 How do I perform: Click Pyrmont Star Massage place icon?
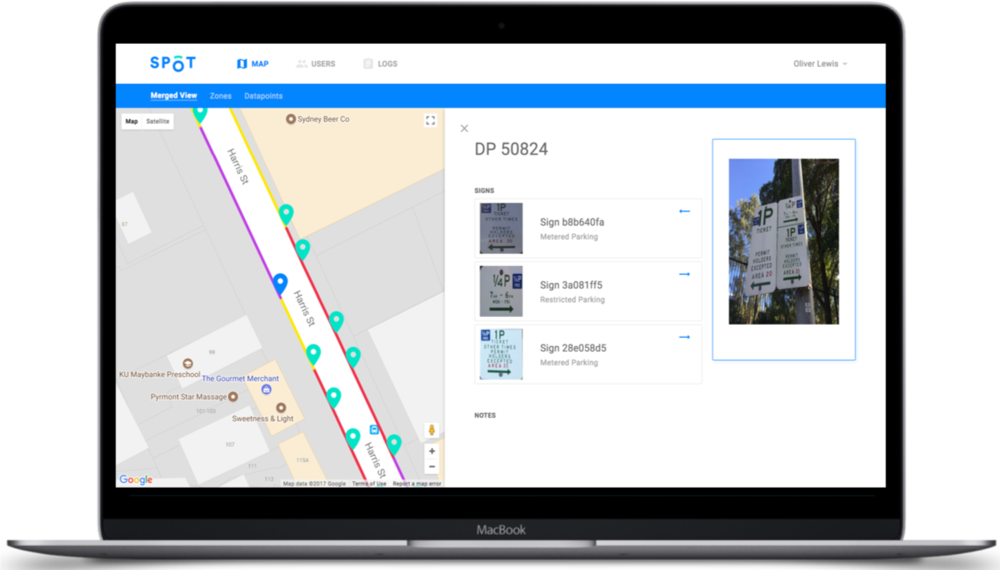coord(233,397)
